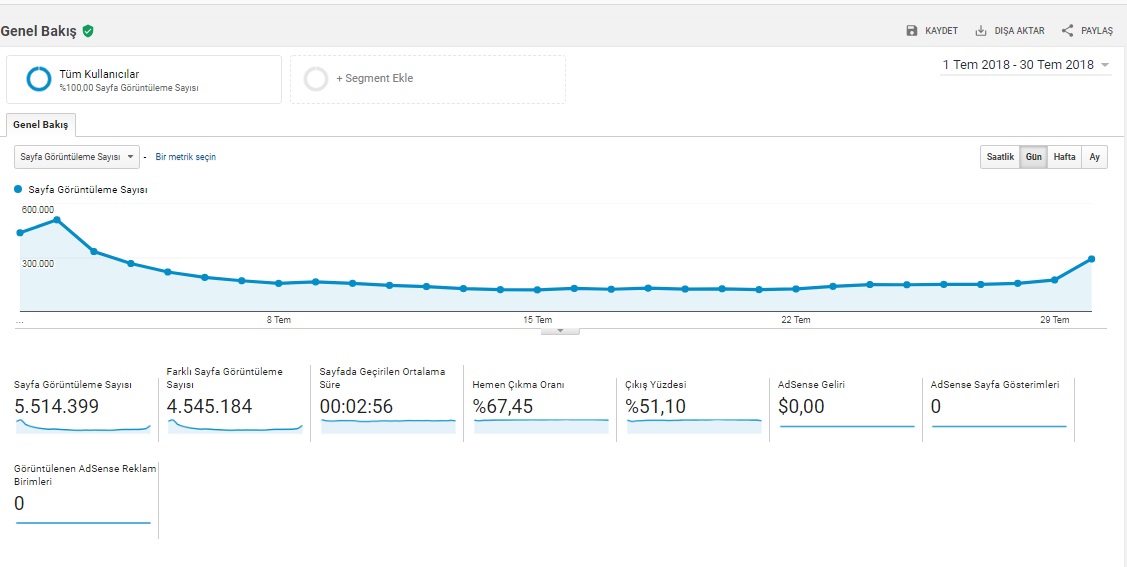The image size is (1127, 567).
Task: Click the share (Paylaş) icon
Action: point(1067,31)
